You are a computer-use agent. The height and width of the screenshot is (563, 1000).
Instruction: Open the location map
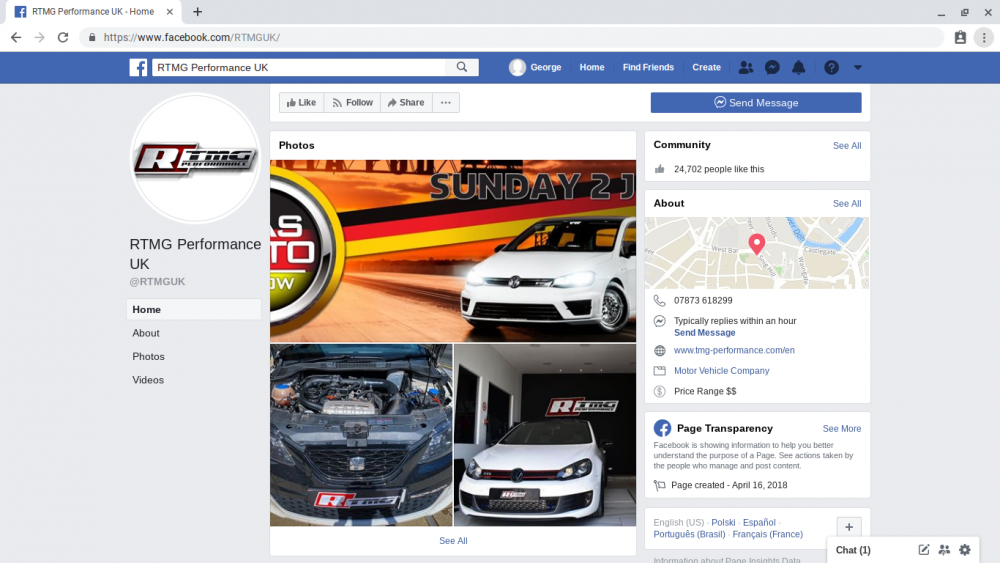tap(756, 252)
